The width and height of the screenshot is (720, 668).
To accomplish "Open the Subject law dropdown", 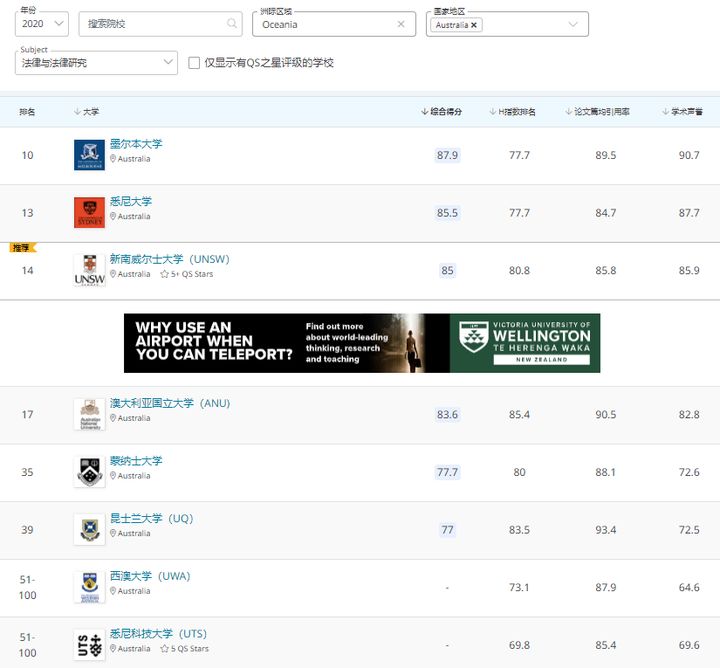I will click(96, 62).
